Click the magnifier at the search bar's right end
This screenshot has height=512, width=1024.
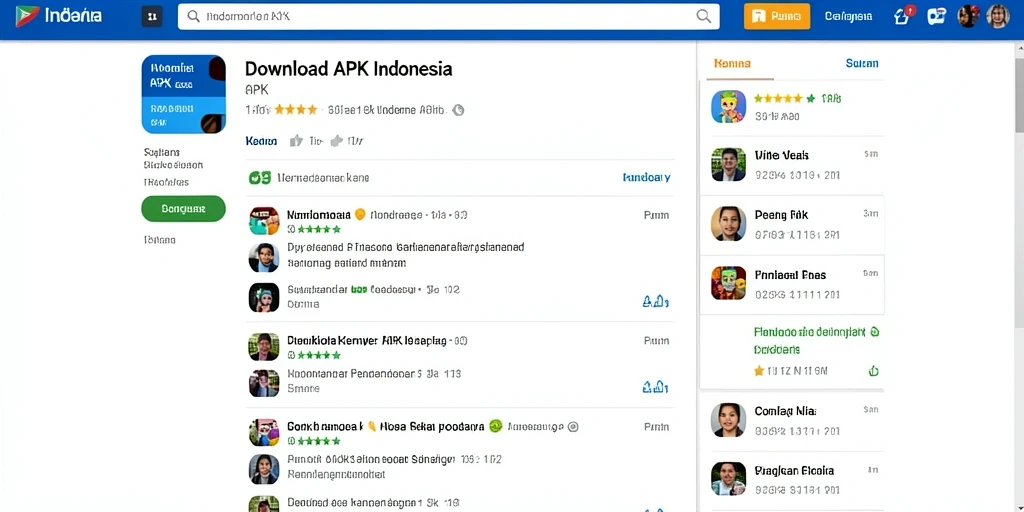(703, 16)
